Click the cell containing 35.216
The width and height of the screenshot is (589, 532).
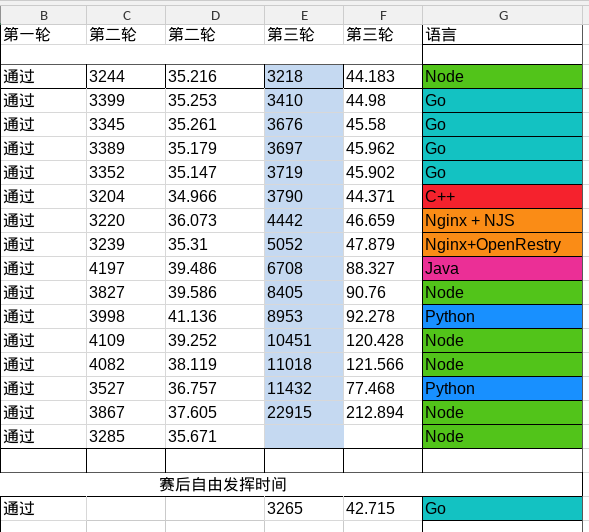click(215, 77)
